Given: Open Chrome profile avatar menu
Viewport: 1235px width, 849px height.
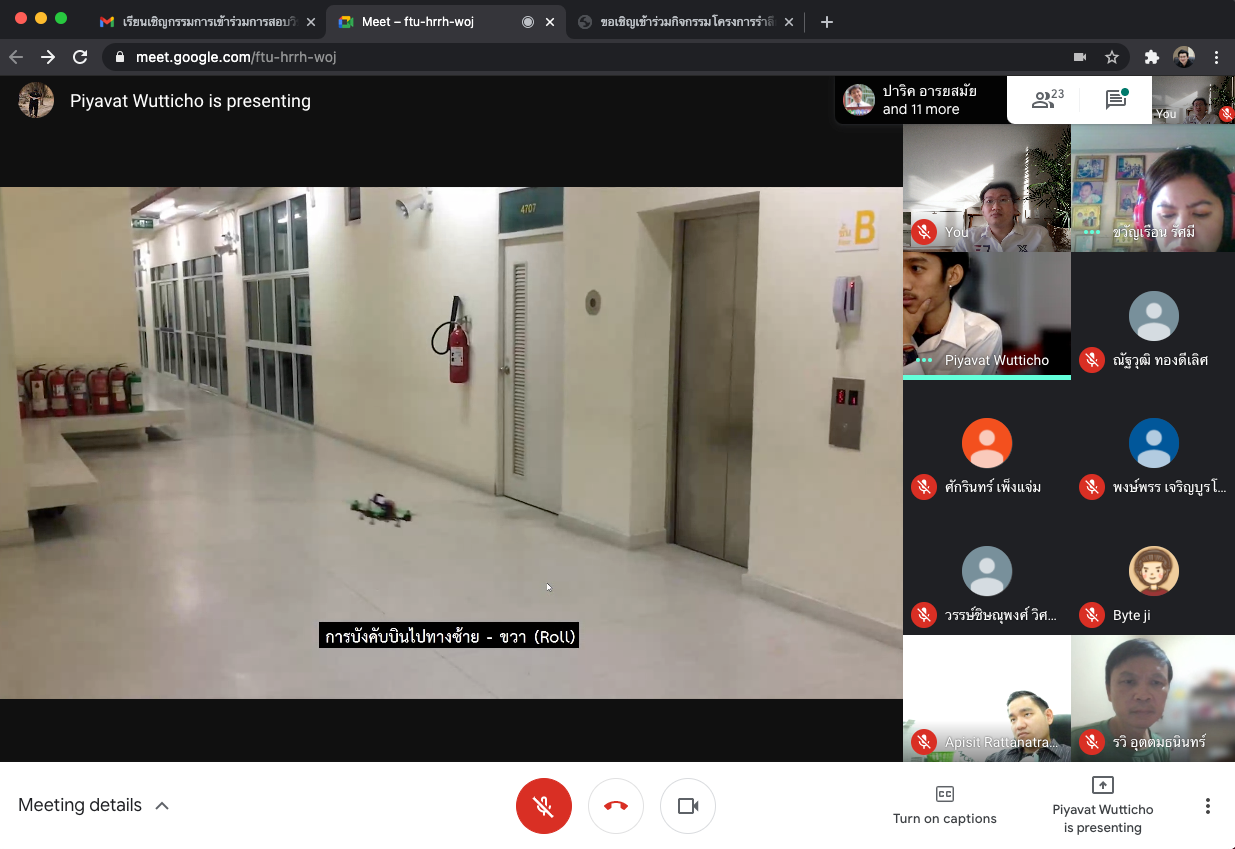Looking at the screenshot, I should [1184, 57].
